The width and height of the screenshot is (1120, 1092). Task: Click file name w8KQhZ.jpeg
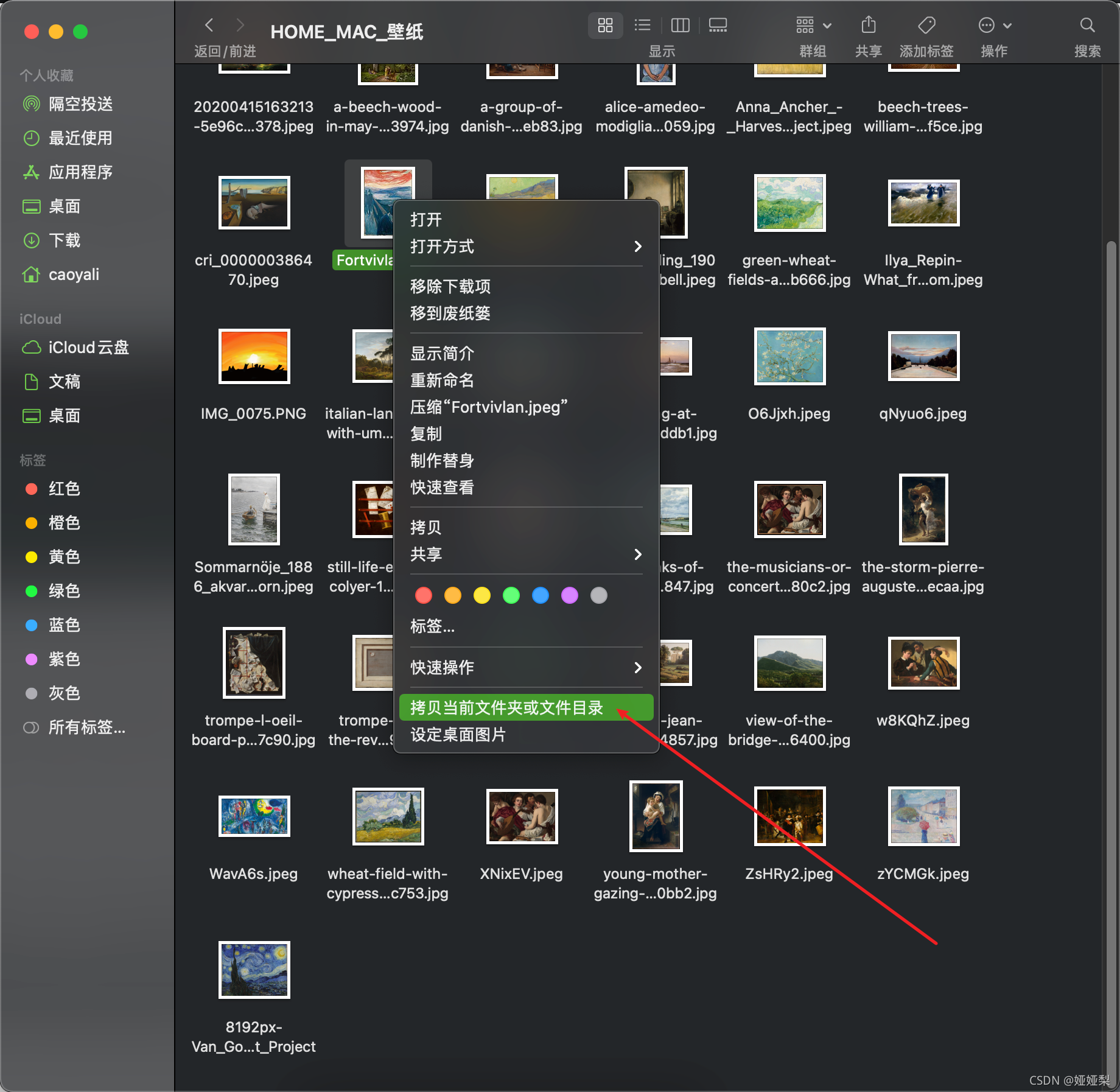point(923,721)
